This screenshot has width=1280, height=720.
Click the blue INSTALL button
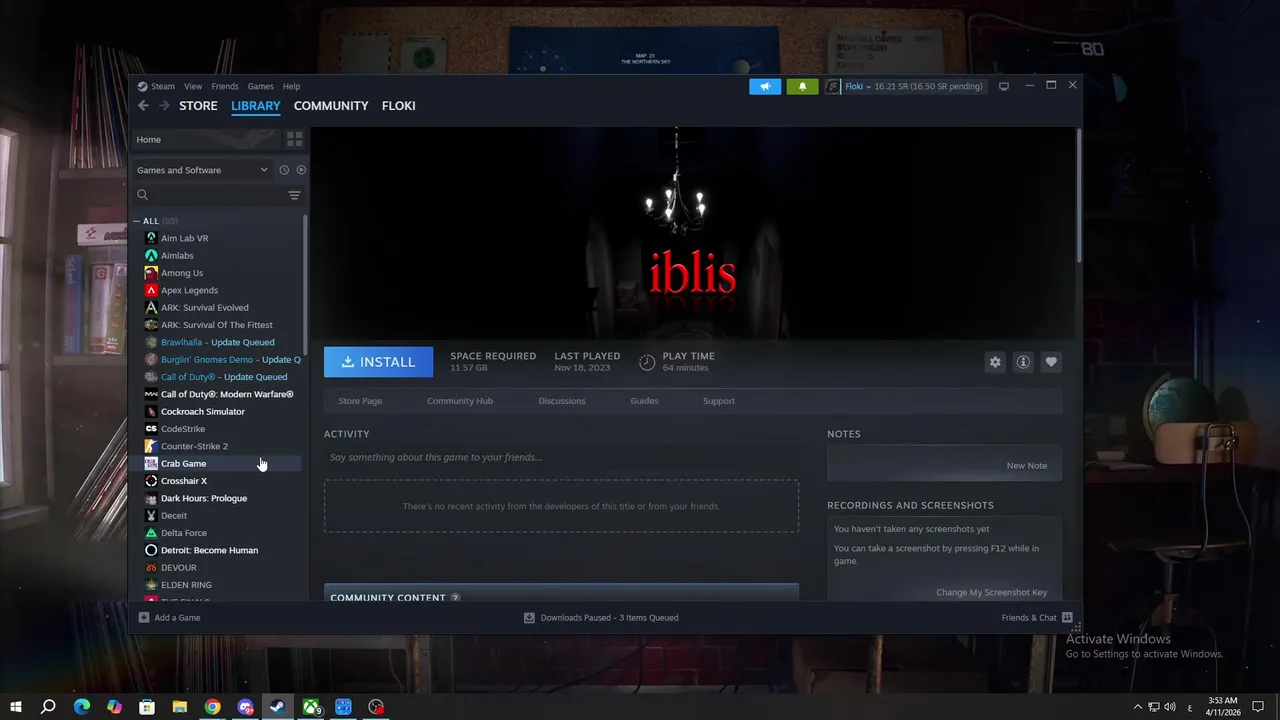coord(378,362)
